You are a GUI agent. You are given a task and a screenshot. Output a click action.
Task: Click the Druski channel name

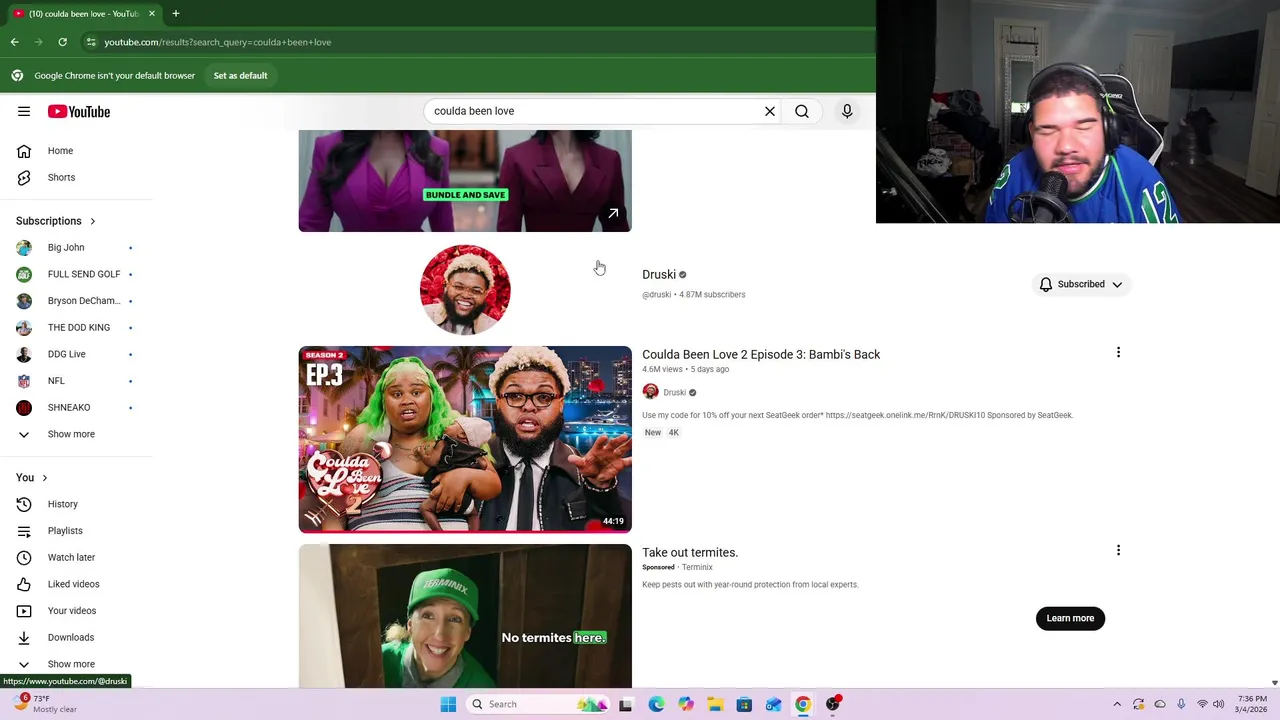pyautogui.click(x=659, y=275)
